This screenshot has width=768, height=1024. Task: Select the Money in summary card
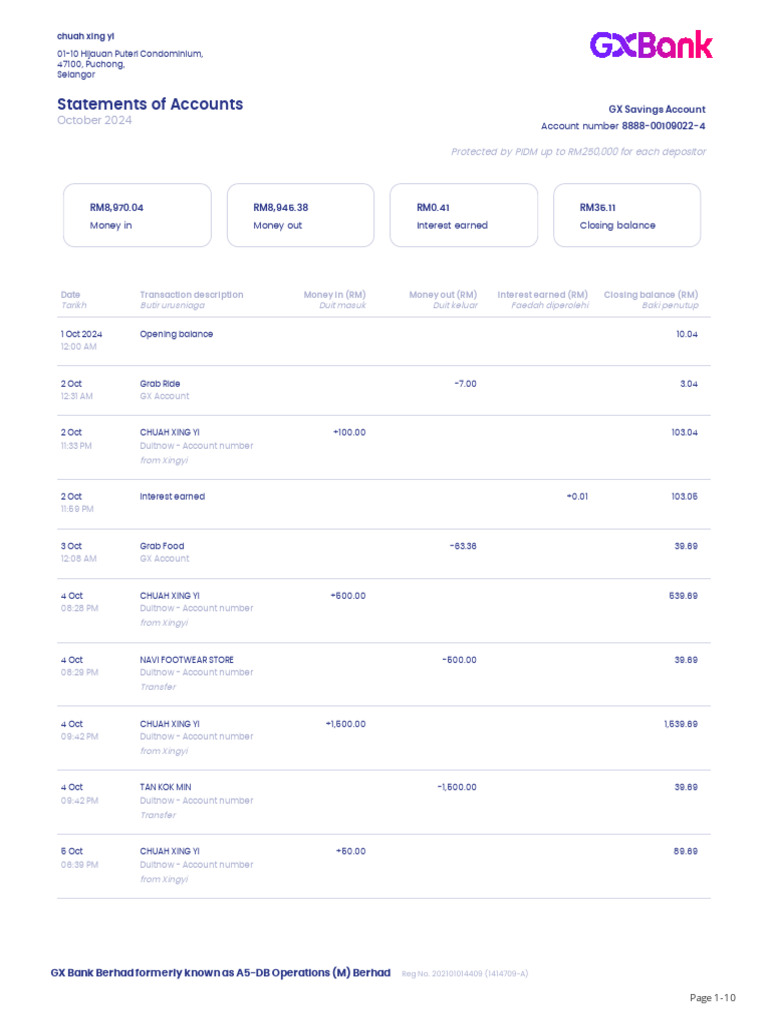pyautogui.click(x=137, y=215)
